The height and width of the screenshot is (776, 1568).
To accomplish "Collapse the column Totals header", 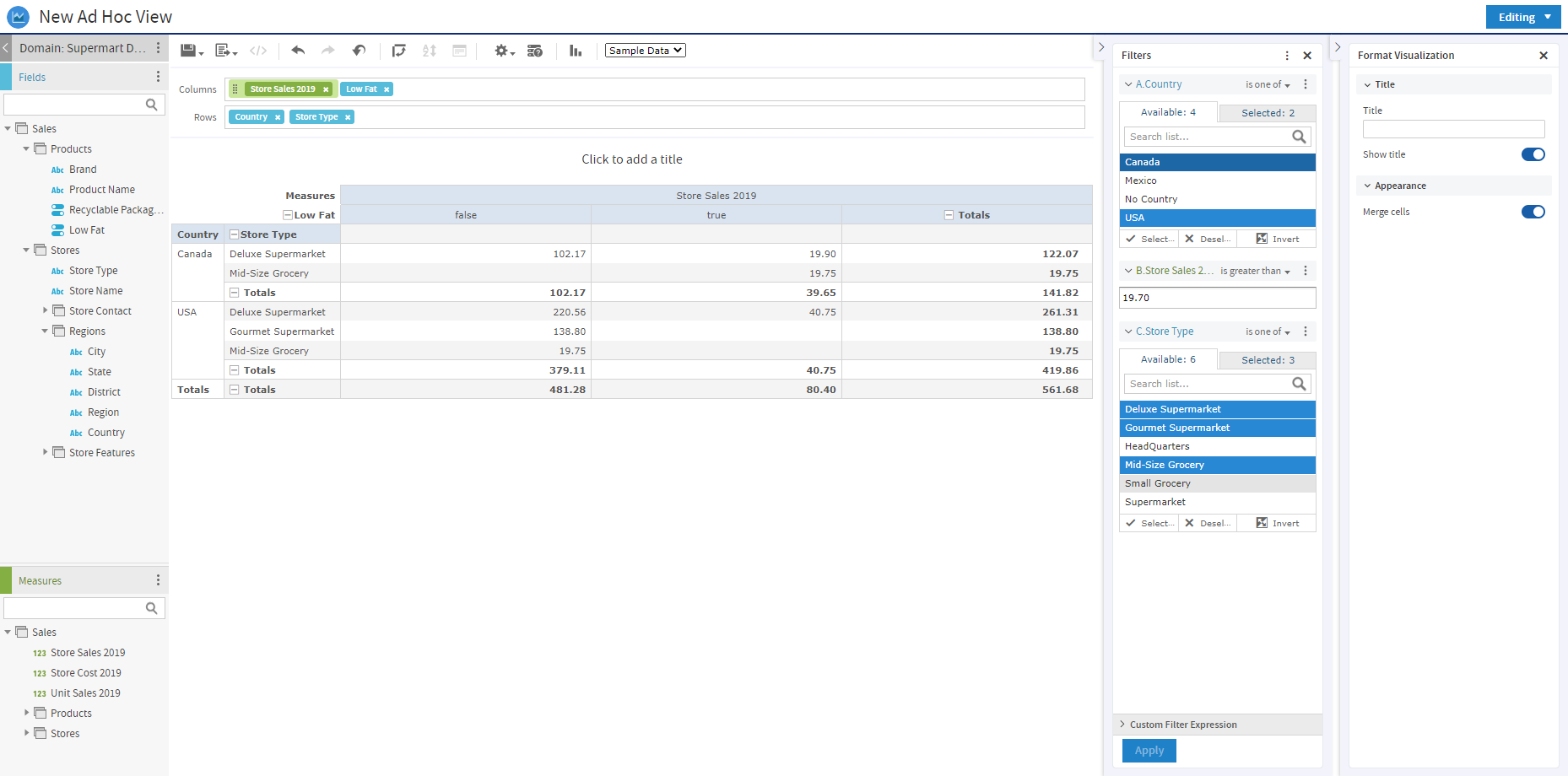I will coord(949,215).
